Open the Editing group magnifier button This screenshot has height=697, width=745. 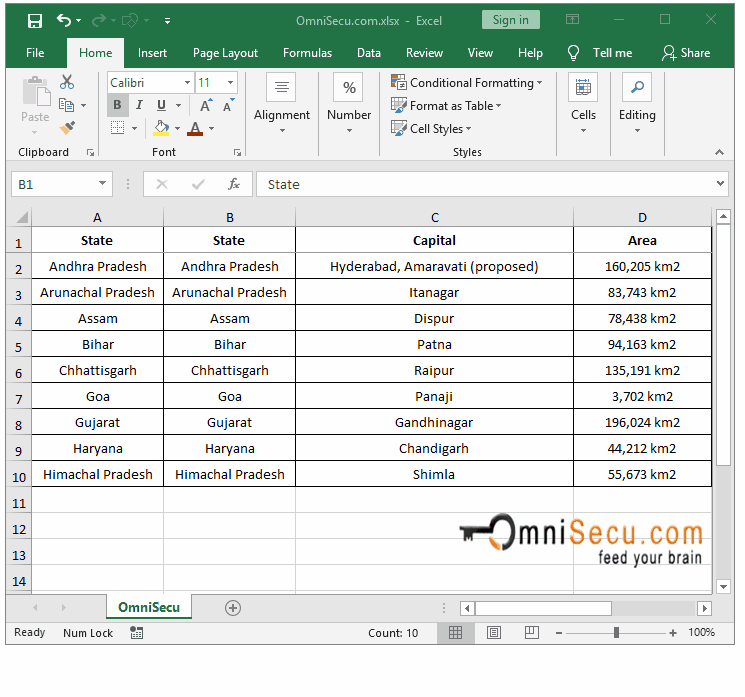click(637, 104)
